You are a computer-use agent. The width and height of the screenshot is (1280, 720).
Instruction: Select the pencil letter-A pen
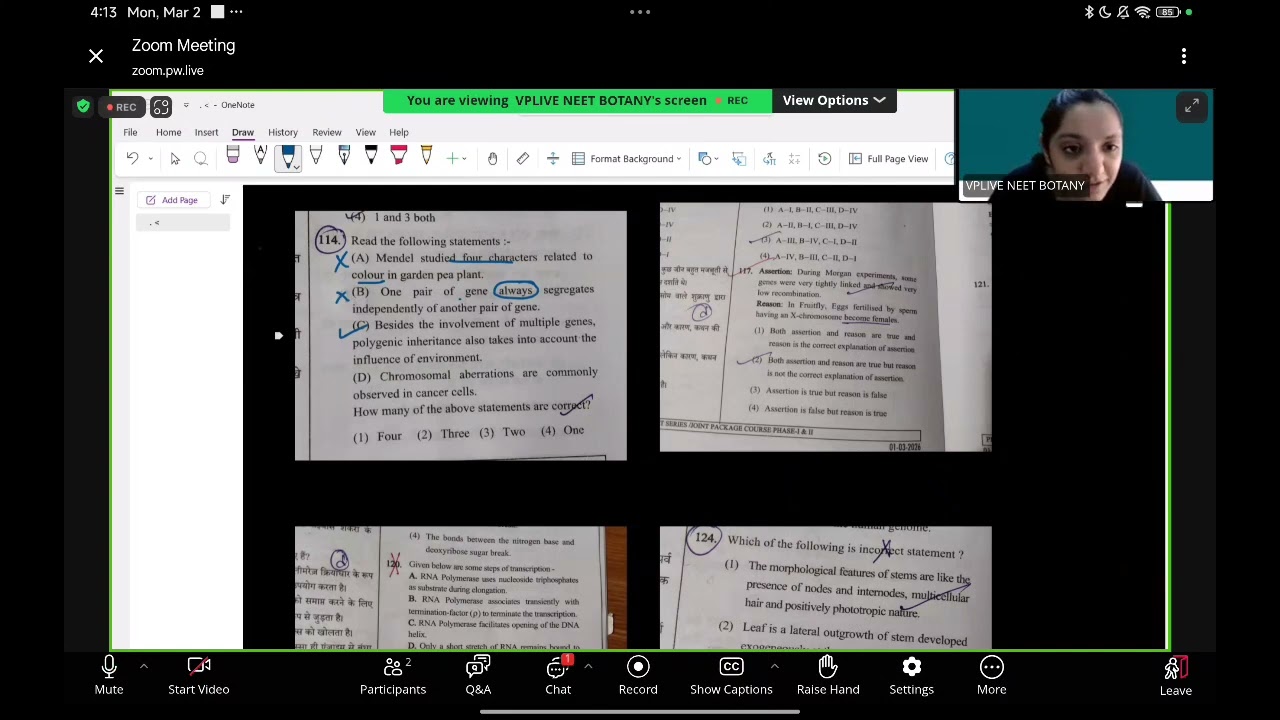tap(260, 156)
